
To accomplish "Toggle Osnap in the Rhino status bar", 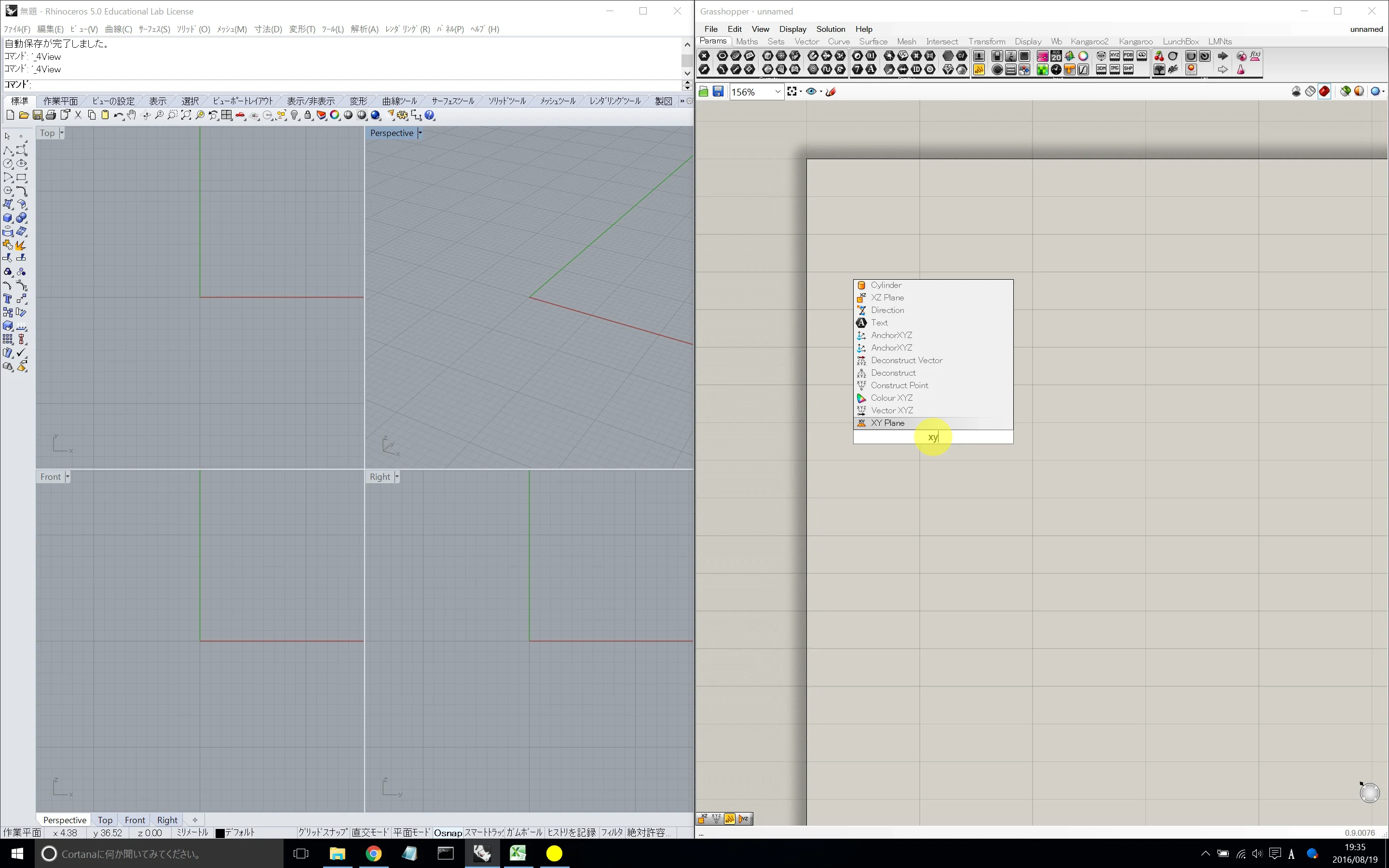I will (x=448, y=832).
